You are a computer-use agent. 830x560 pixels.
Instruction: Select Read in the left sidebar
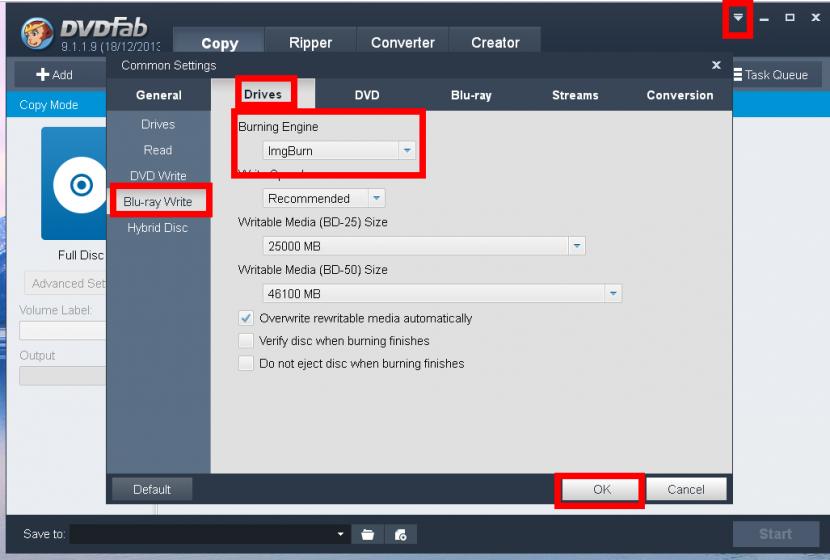158,150
